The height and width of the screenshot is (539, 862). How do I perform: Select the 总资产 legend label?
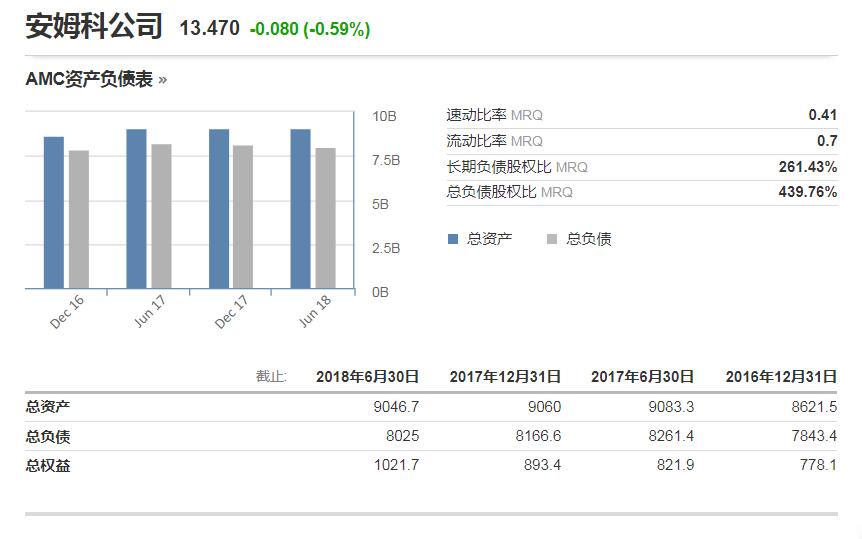pos(489,239)
